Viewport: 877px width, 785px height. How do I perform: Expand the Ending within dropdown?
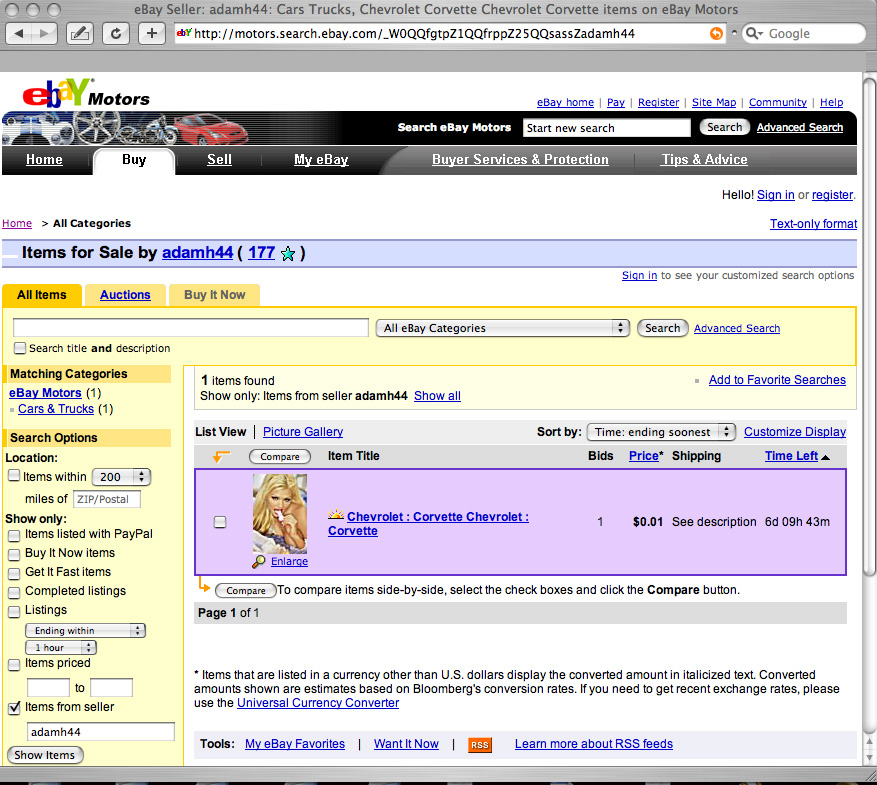click(x=85, y=631)
